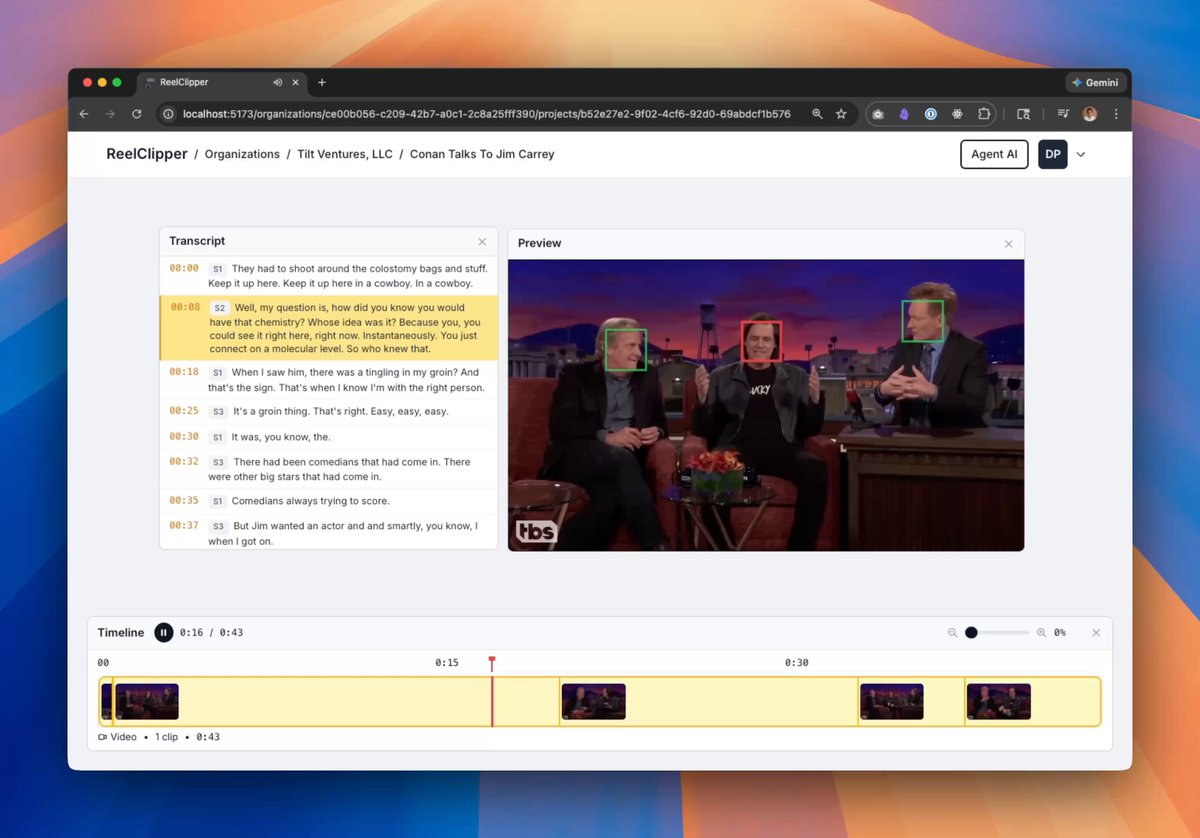Screen dimensions: 1200x838
Task: Expand the user menu chevron beside DP
Action: (x=1080, y=155)
